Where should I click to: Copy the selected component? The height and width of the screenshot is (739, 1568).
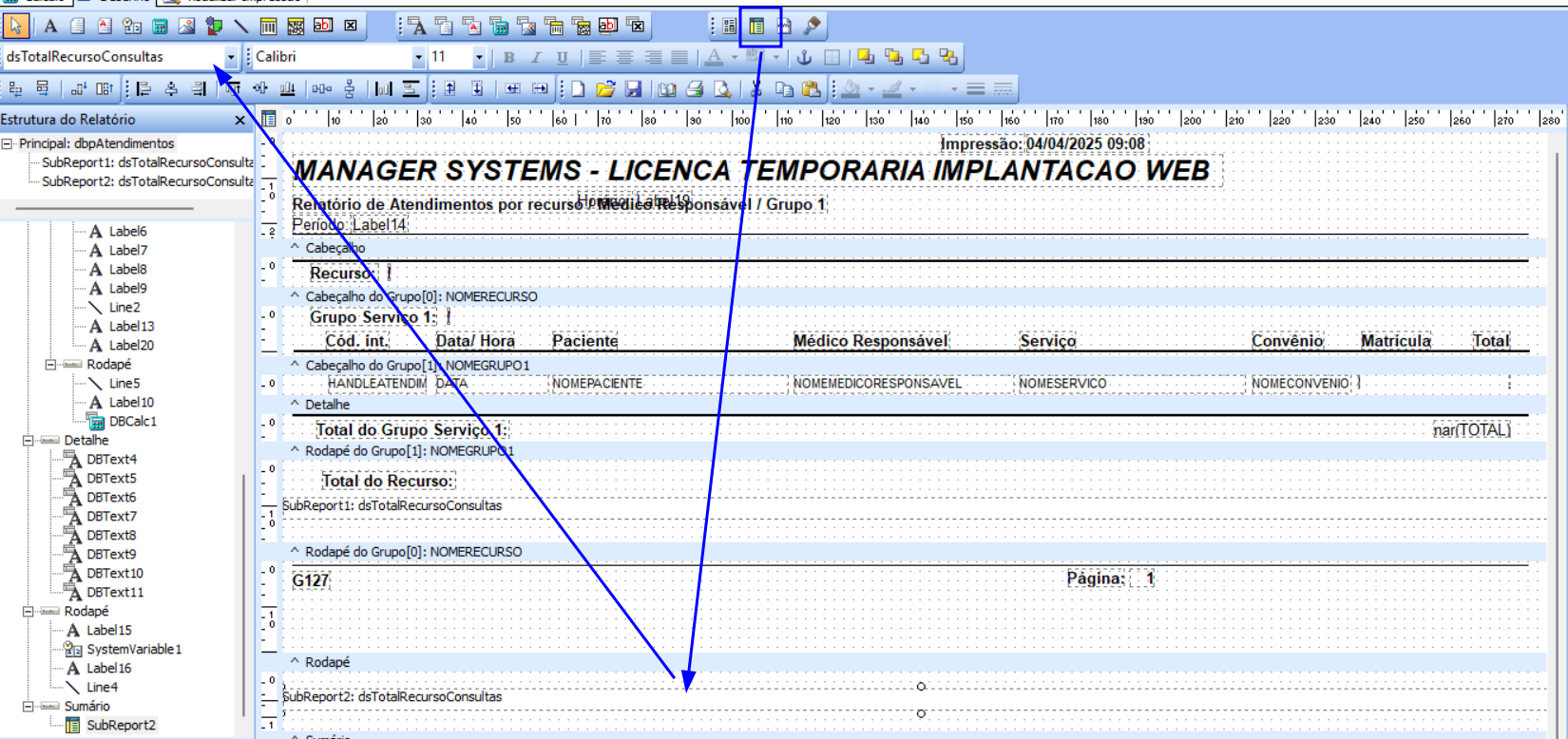784,89
